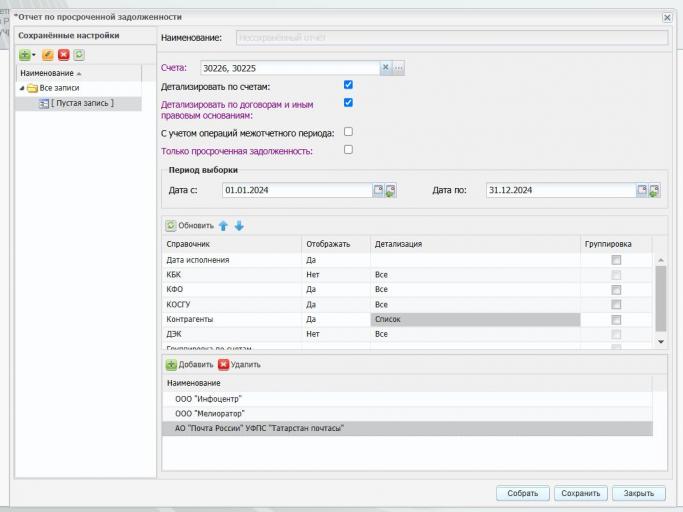The image size is (683, 512).
Task: Click the Счета accounts input field
Action: point(290,68)
